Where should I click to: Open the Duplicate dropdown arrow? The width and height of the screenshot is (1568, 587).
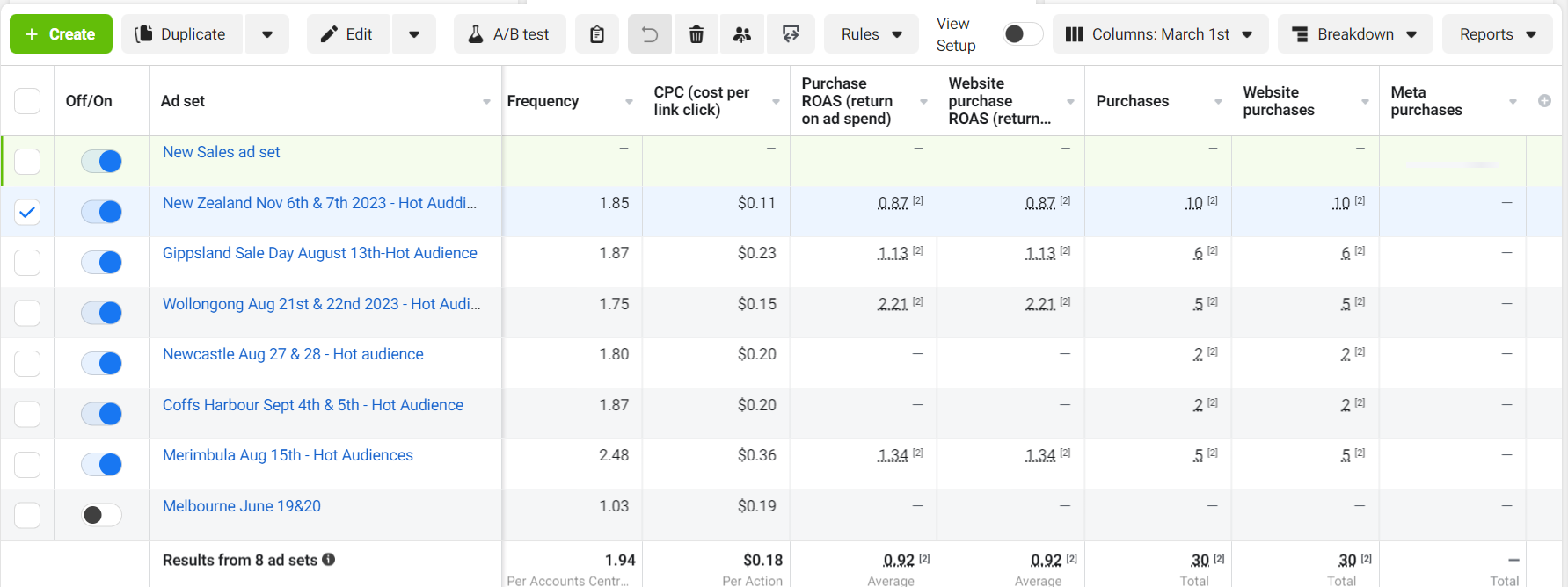point(267,34)
